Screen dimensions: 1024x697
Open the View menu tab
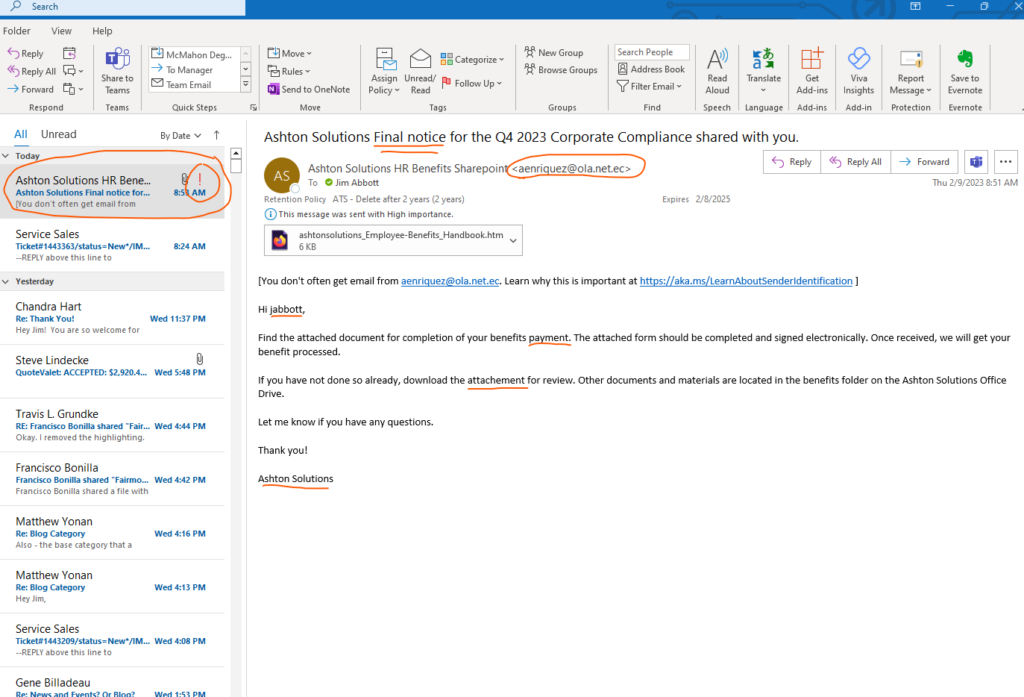click(61, 31)
